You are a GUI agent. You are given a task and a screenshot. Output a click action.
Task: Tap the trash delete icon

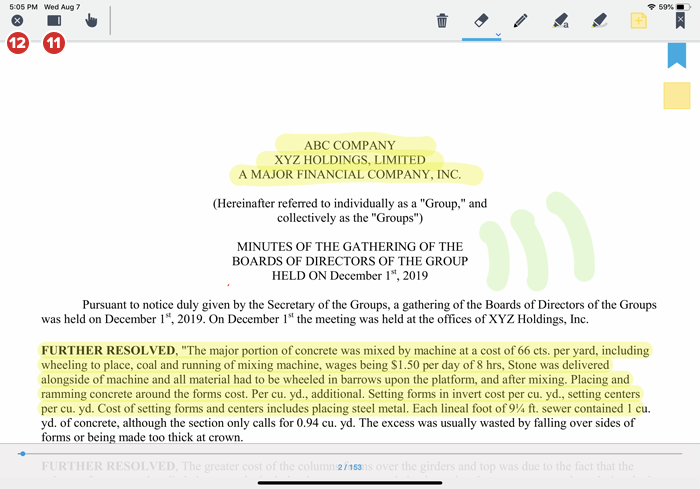pos(442,20)
